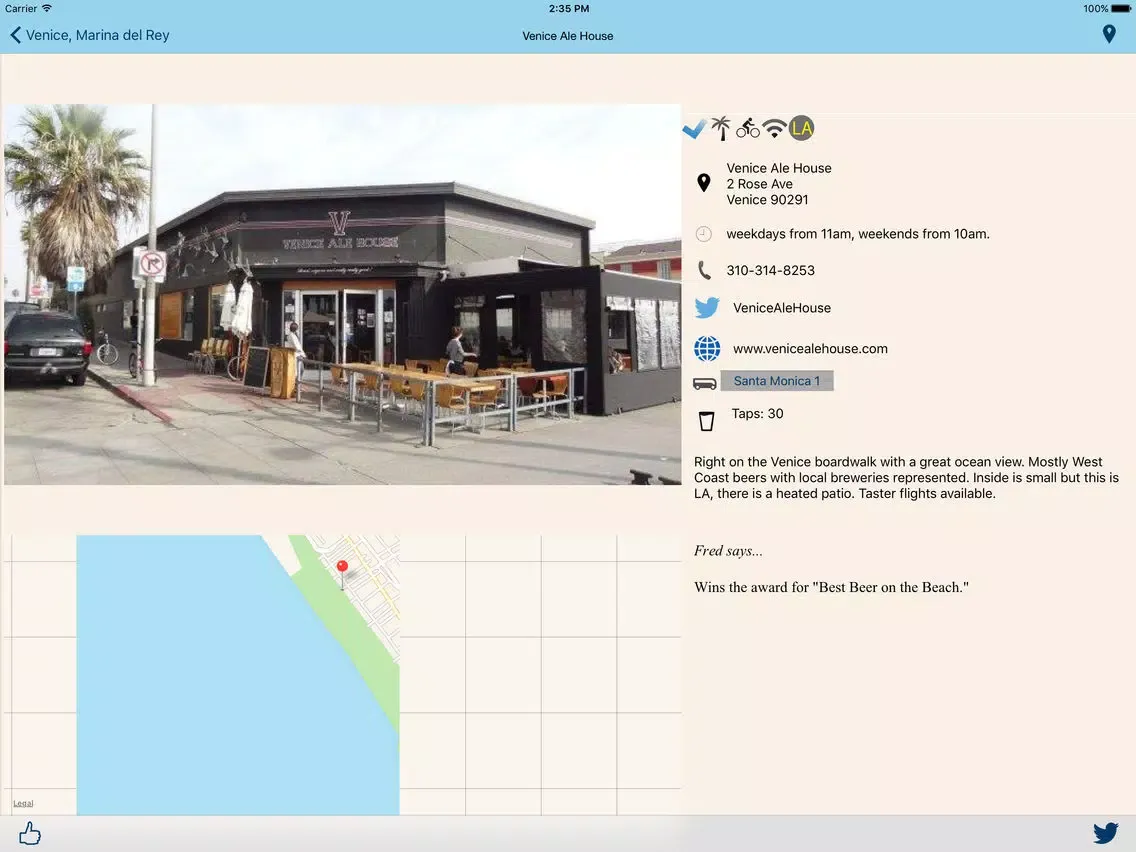Open www.venicealehouse.com link
Image resolution: width=1136 pixels, height=852 pixels.
pos(810,348)
